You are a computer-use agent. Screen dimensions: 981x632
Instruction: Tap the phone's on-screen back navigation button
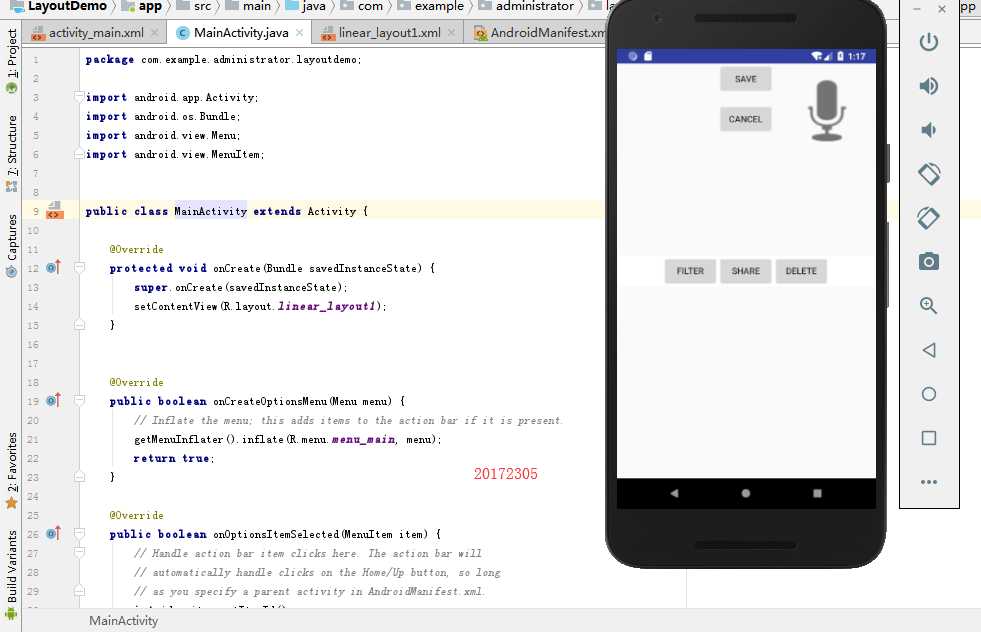pyautogui.click(x=674, y=493)
